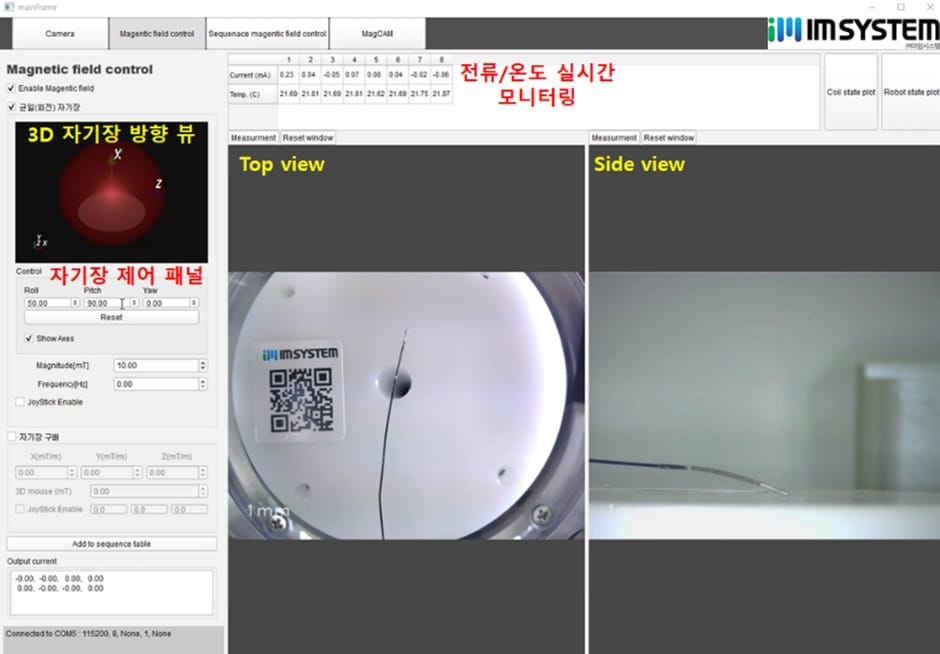Select column header 4 in current table
Viewport: 940px width, 654px height.
click(354, 59)
